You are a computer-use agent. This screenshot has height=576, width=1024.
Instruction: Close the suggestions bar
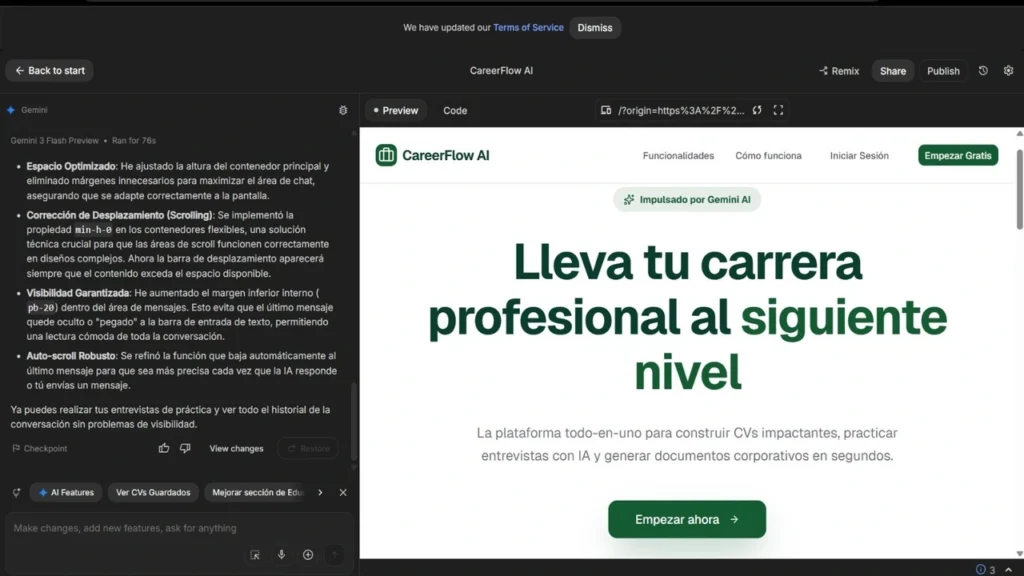click(343, 492)
